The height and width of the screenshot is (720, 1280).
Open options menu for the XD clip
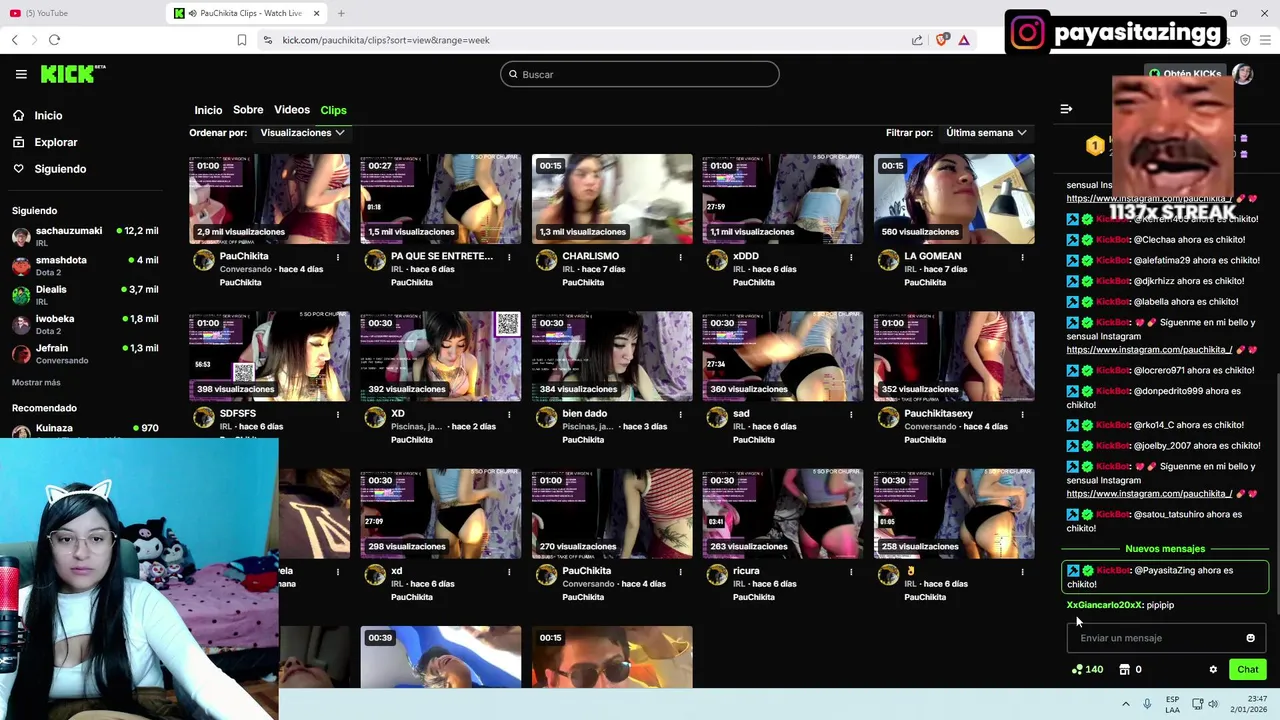pos(509,414)
